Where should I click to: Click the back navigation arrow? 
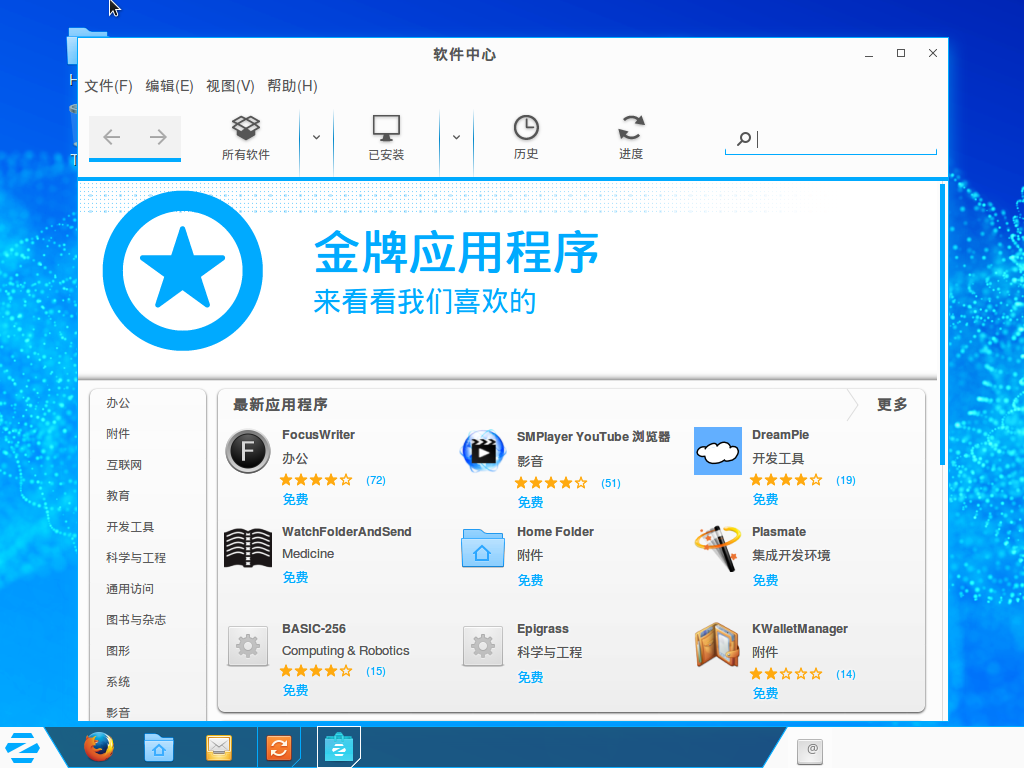pyautogui.click(x=112, y=136)
